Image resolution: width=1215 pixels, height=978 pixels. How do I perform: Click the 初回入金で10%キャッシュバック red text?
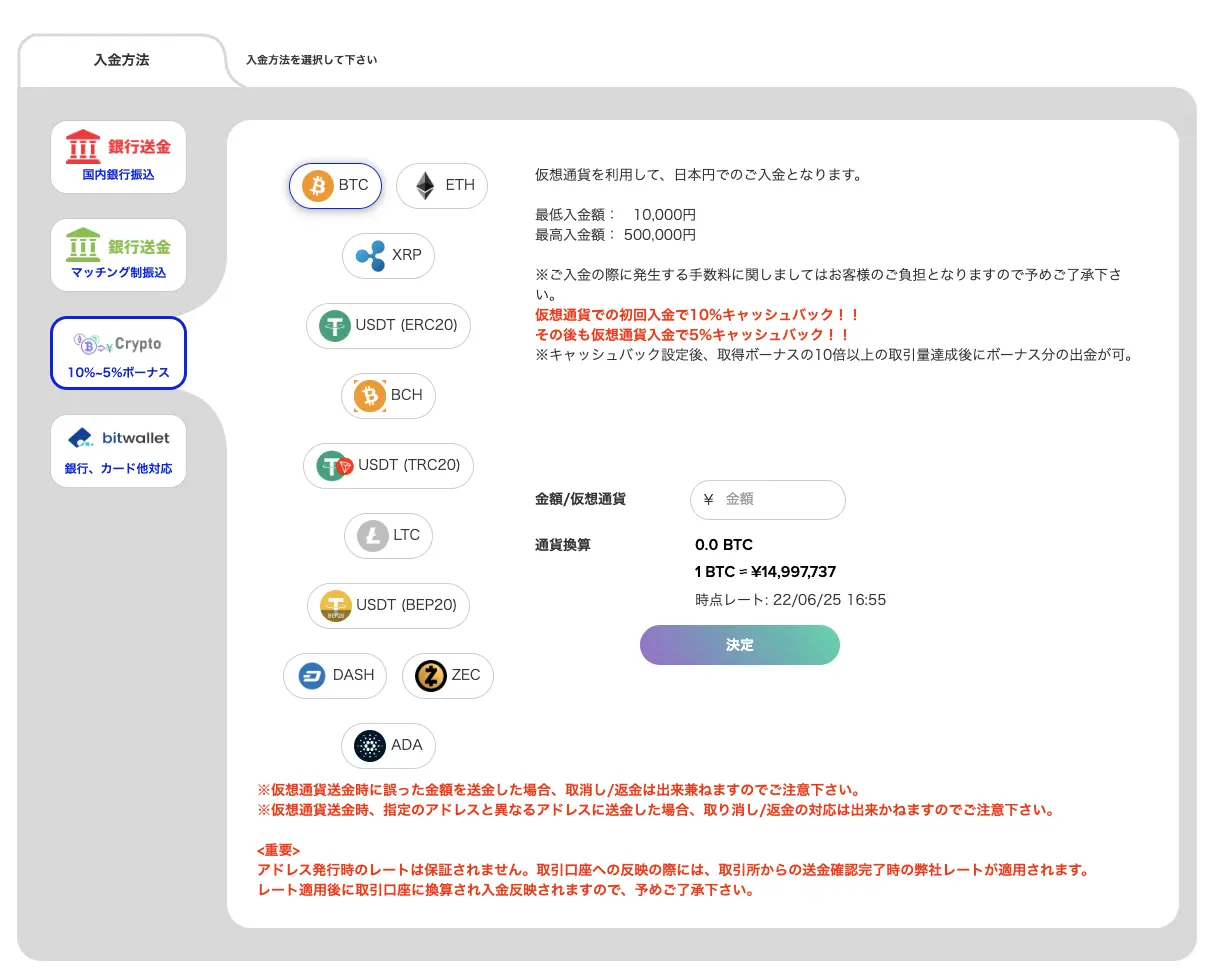[x=698, y=315]
